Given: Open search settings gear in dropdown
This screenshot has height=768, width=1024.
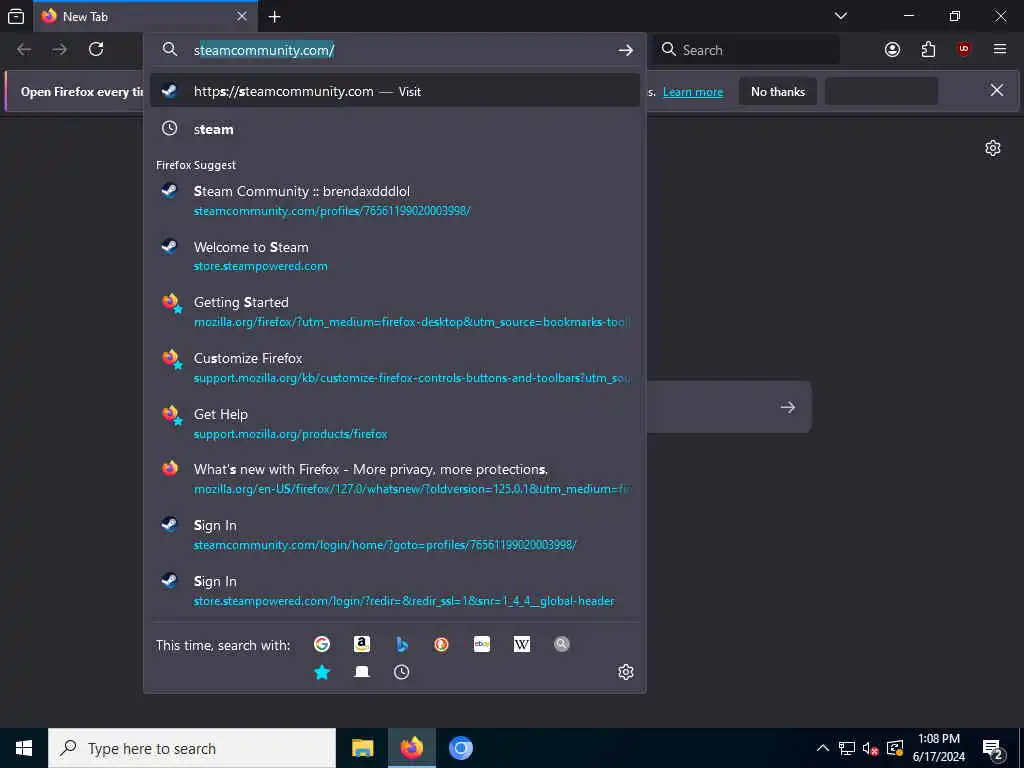Looking at the screenshot, I should click(x=626, y=672).
